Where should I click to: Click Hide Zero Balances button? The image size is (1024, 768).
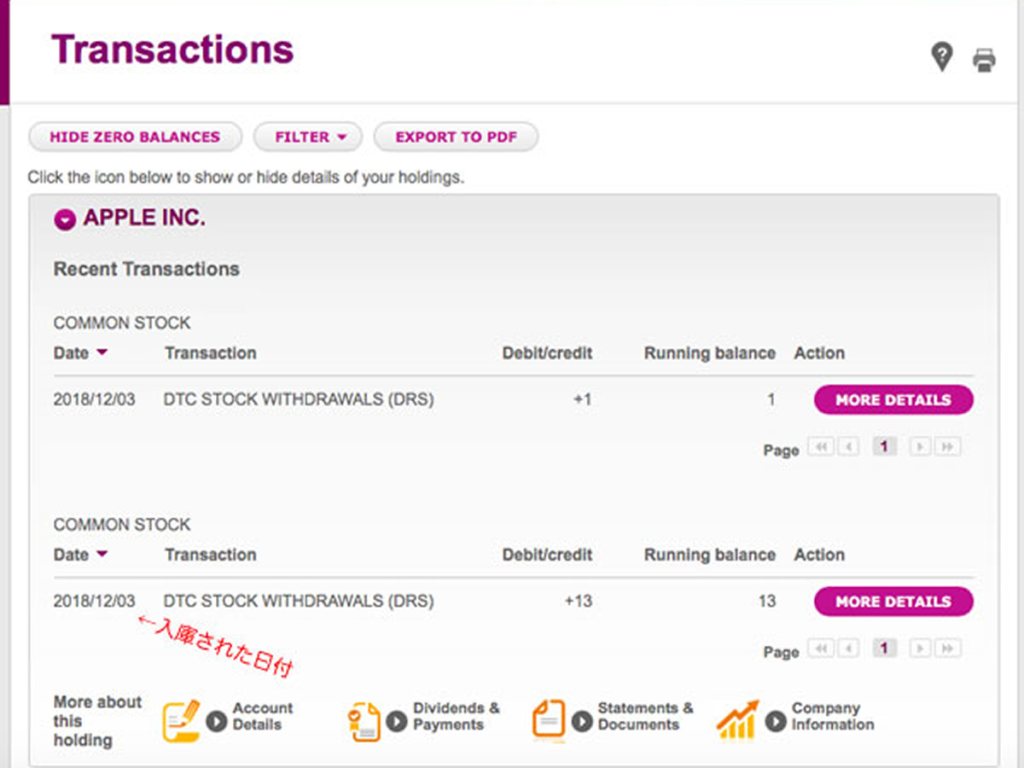(135, 137)
